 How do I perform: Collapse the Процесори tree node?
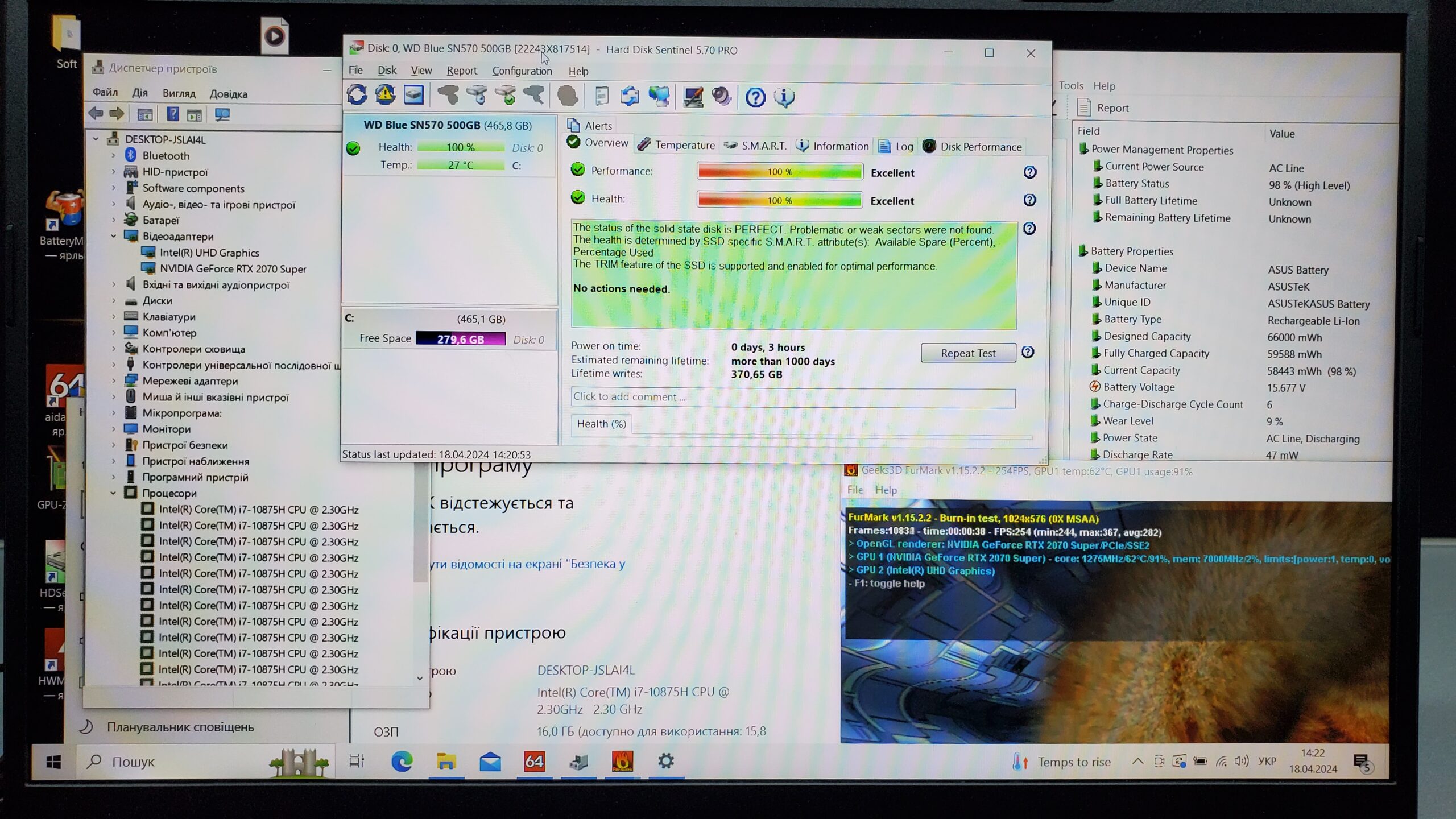113,493
